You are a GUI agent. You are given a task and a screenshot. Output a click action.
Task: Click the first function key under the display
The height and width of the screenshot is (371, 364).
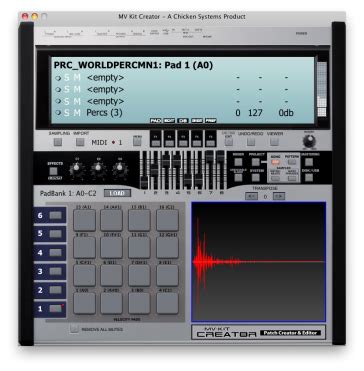(156, 143)
